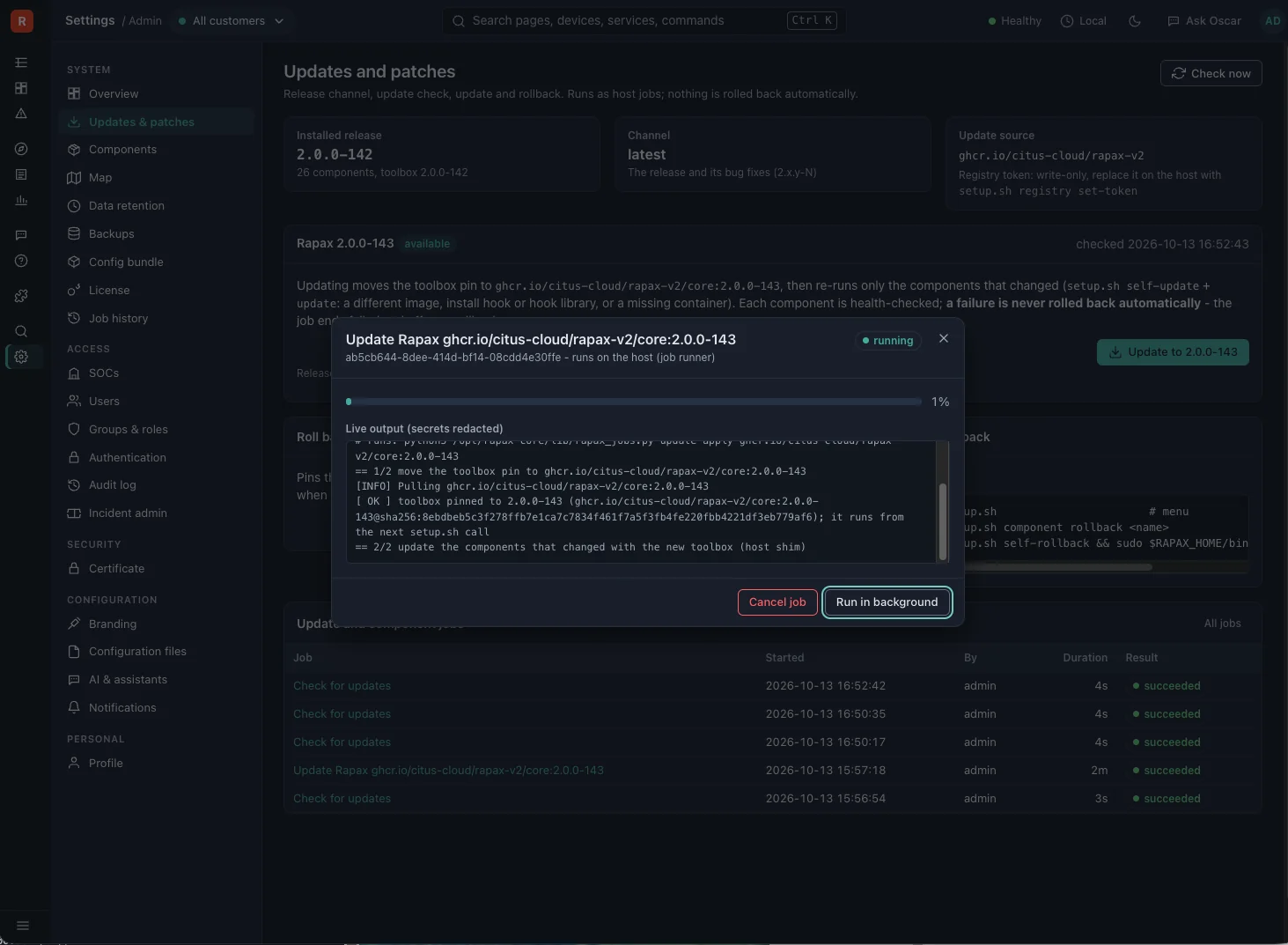The width and height of the screenshot is (1288, 945).
Task: Click the magnifier icon in the left rail
Action: tap(21, 331)
